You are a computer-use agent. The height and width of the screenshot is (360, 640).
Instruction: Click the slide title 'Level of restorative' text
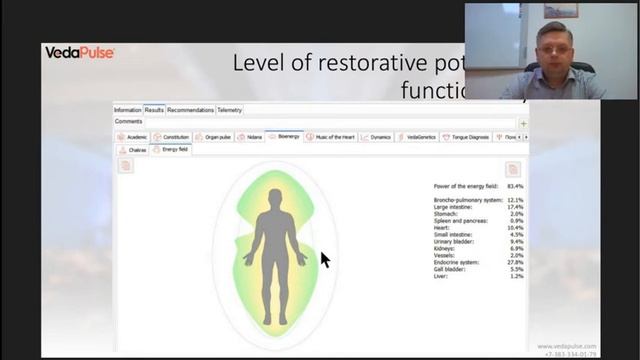point(330,63)
